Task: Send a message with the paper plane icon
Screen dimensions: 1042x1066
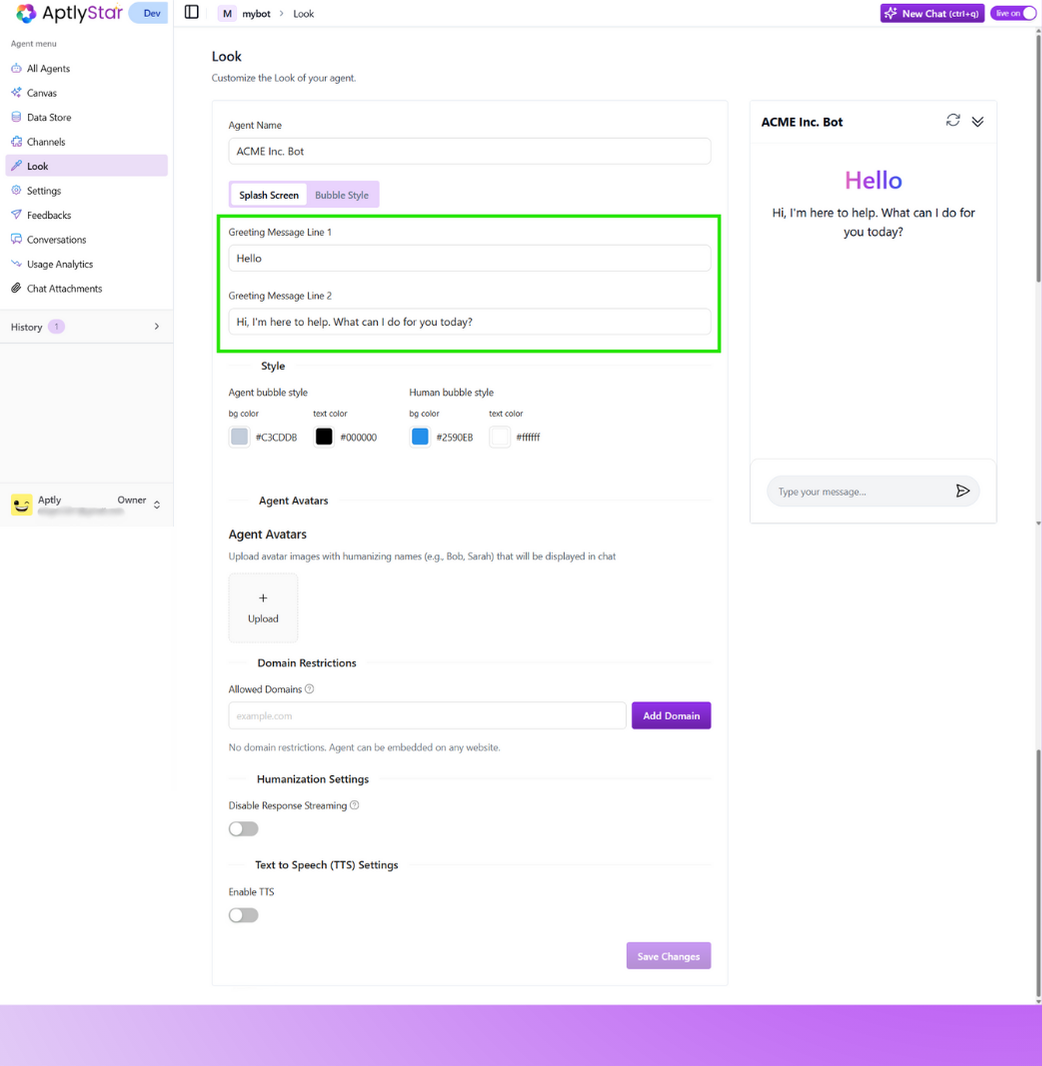Action: (962, 491)
